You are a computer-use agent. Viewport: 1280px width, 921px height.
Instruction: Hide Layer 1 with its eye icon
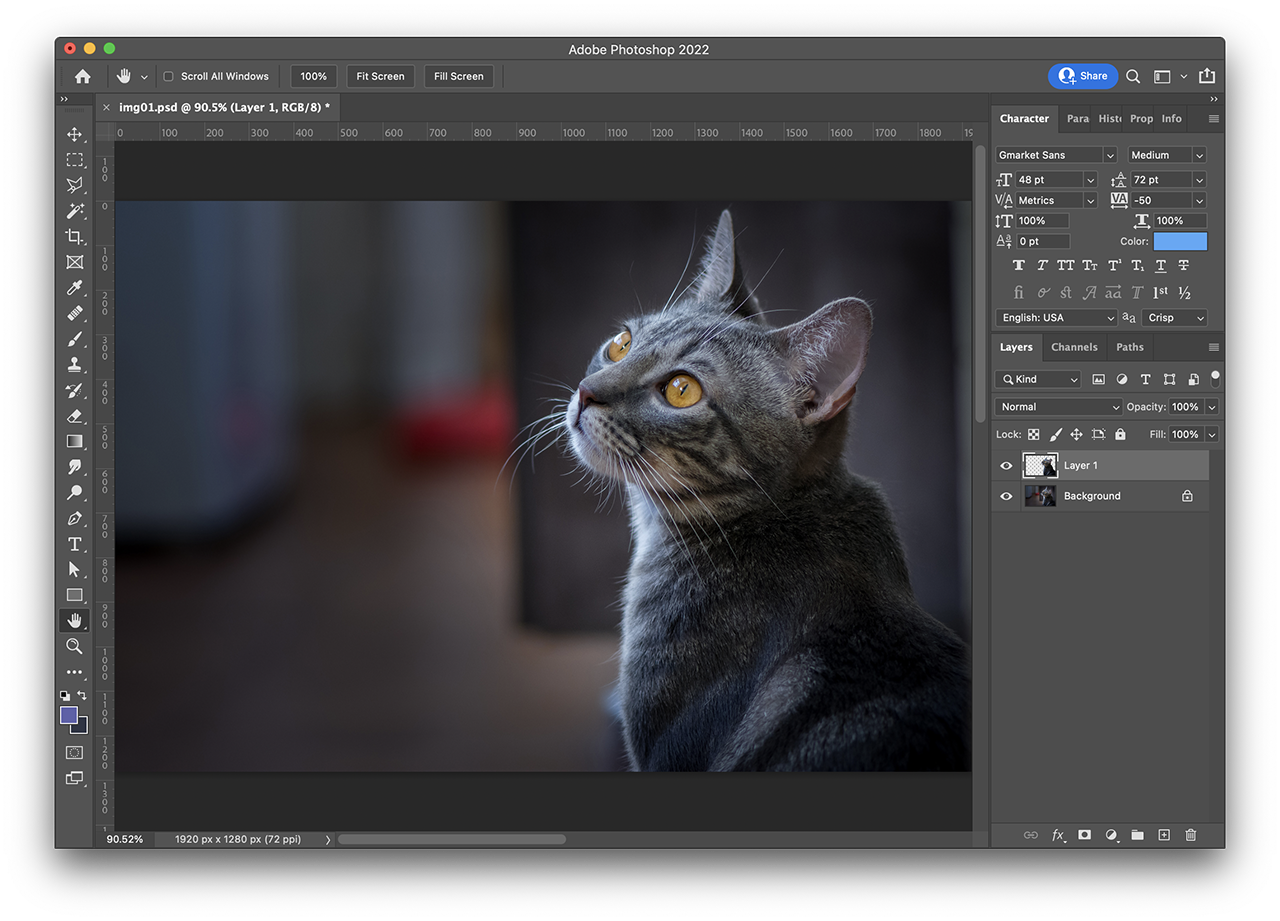1006,466
